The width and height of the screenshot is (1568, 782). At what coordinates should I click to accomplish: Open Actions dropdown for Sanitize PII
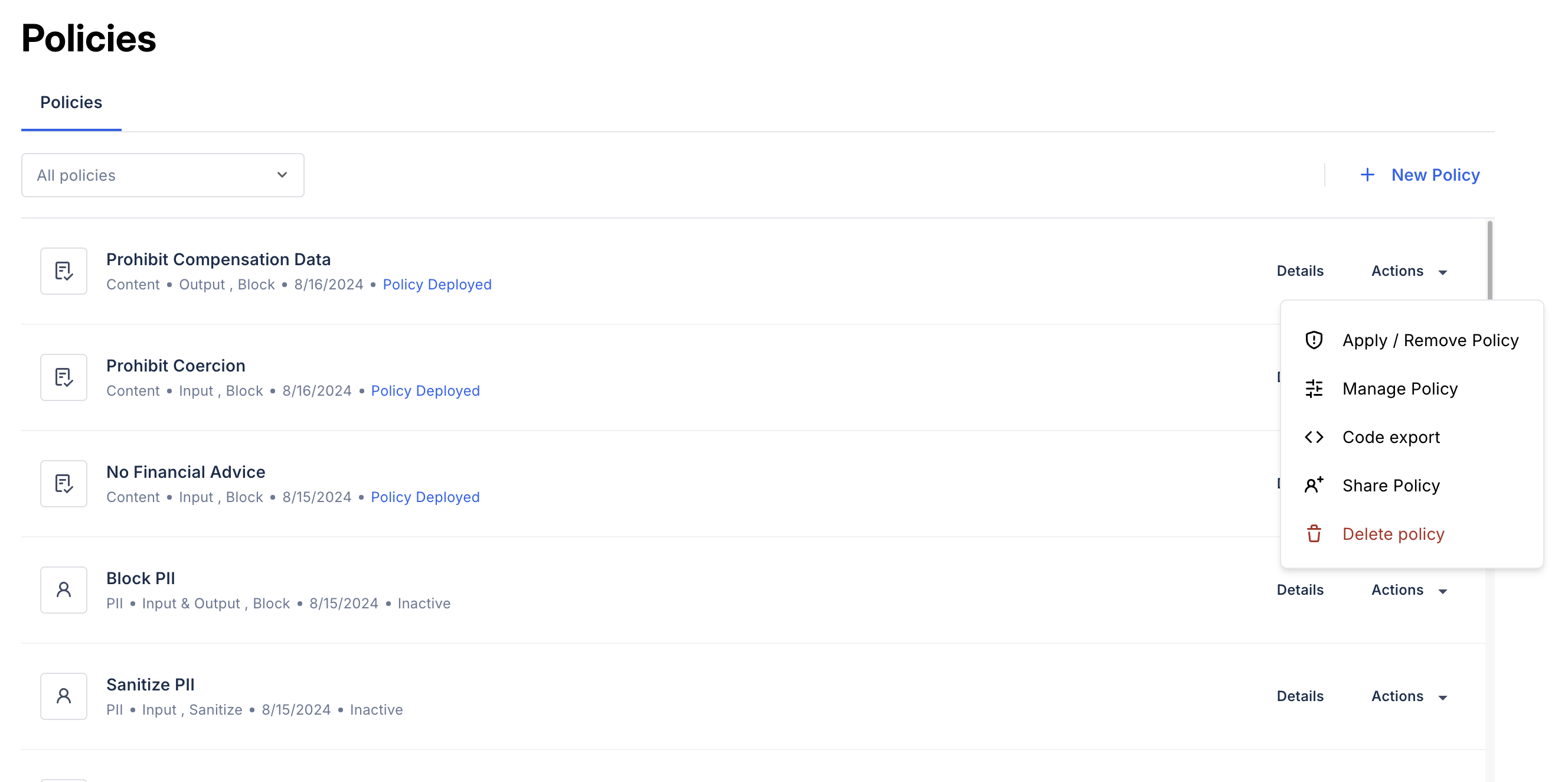[x=1409, y=696]
